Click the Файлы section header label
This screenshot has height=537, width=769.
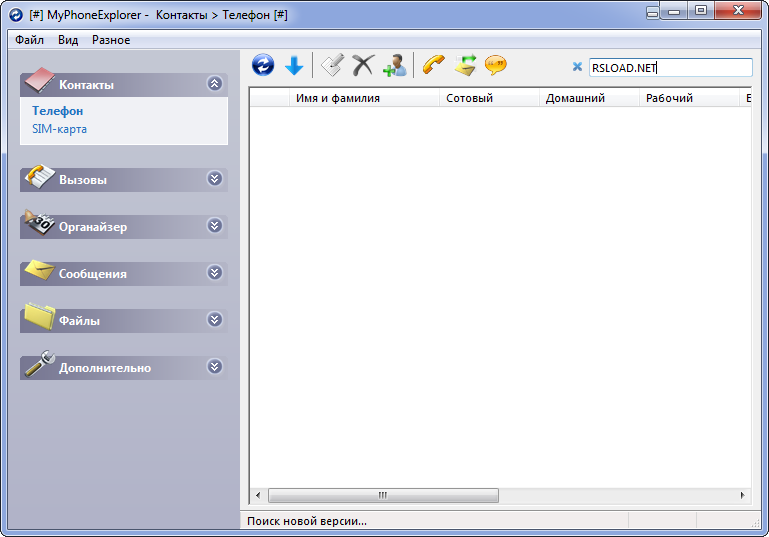click(79, 321)
